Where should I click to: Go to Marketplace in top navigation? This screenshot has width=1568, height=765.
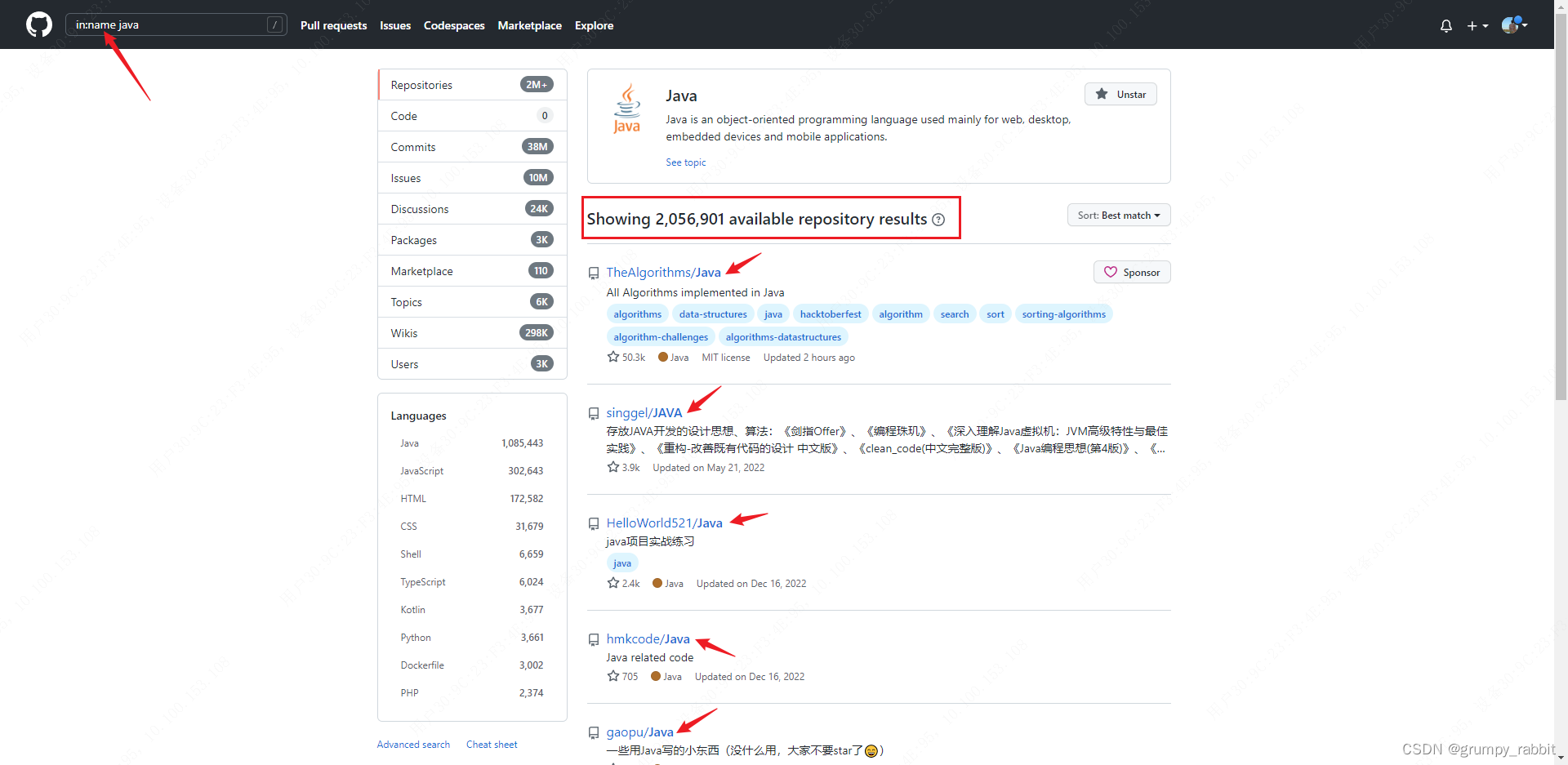[x=529, y=25]
